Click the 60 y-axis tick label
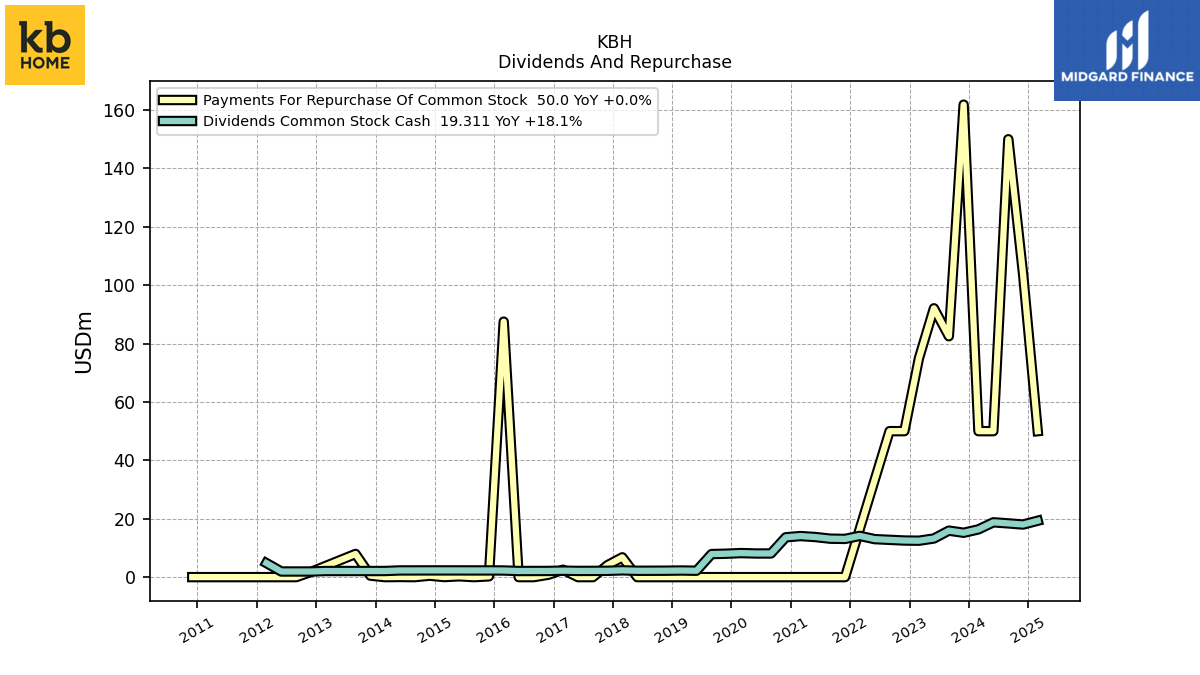 (x=126, y=402)
